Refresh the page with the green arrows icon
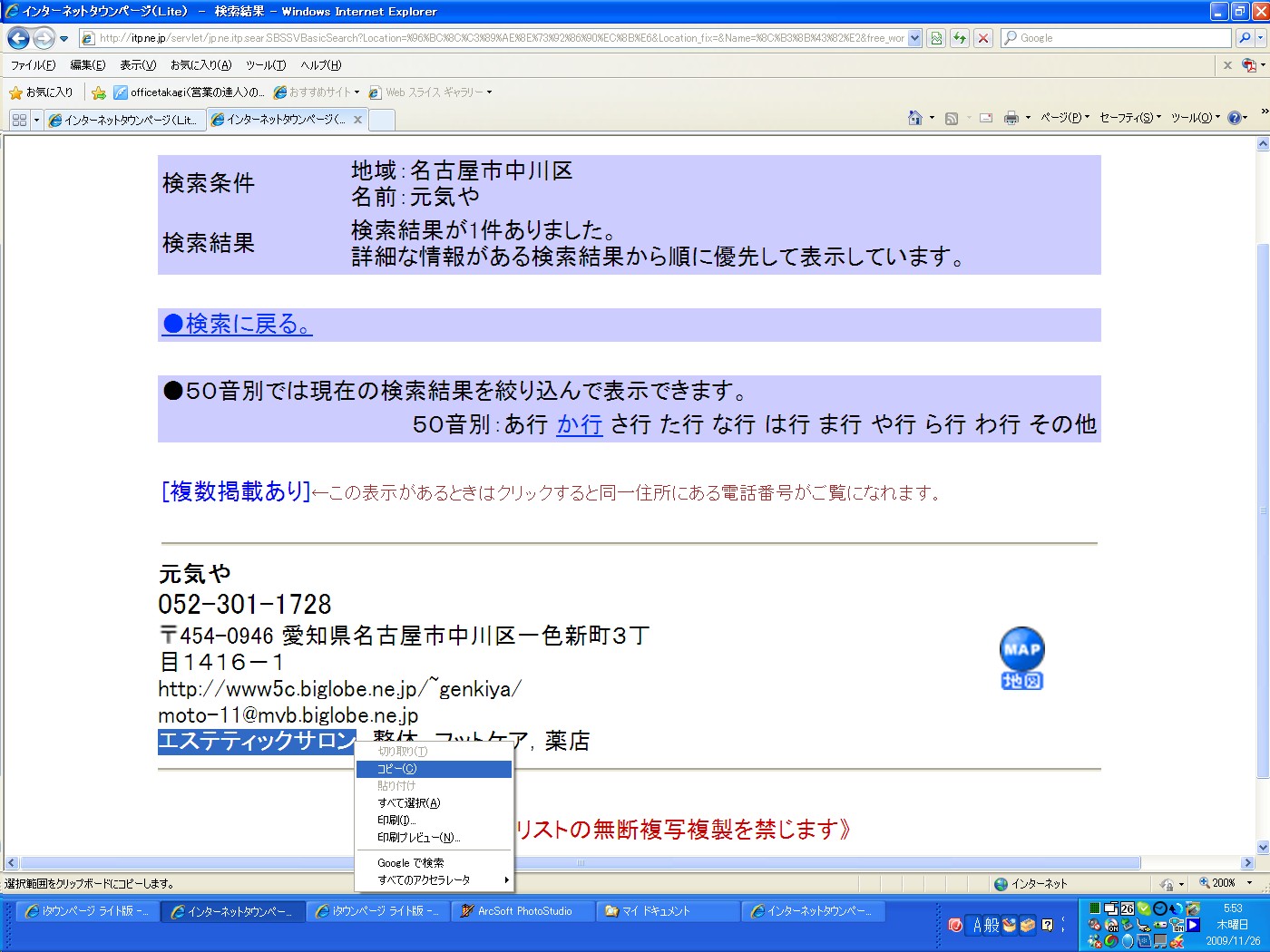This screenshot has height=952, width=1270. coord(960,38)
